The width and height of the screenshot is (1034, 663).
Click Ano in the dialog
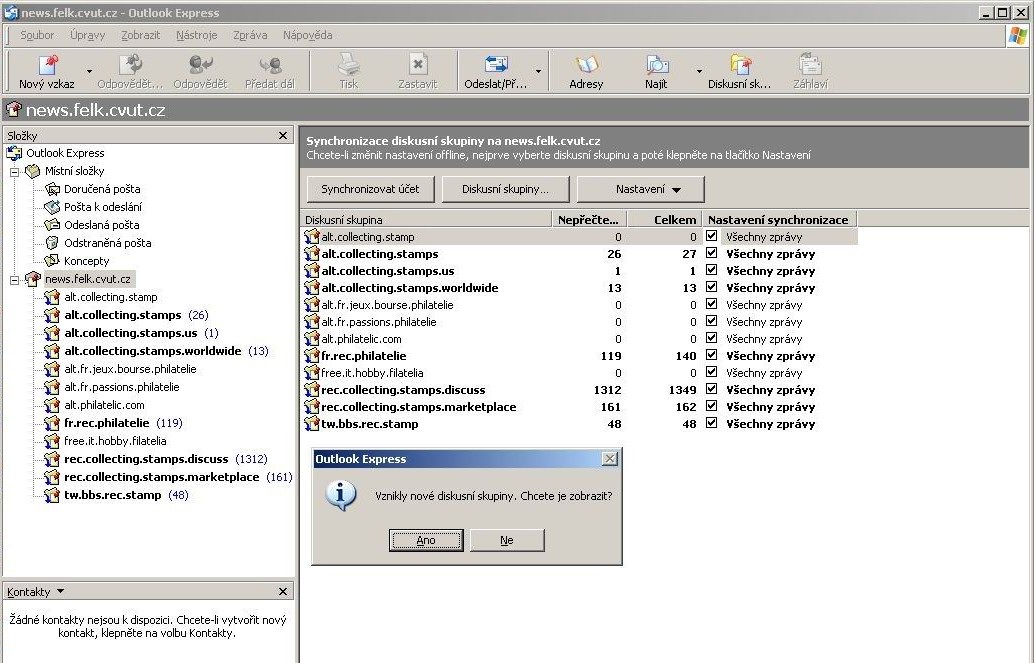(x=426, y=540)
